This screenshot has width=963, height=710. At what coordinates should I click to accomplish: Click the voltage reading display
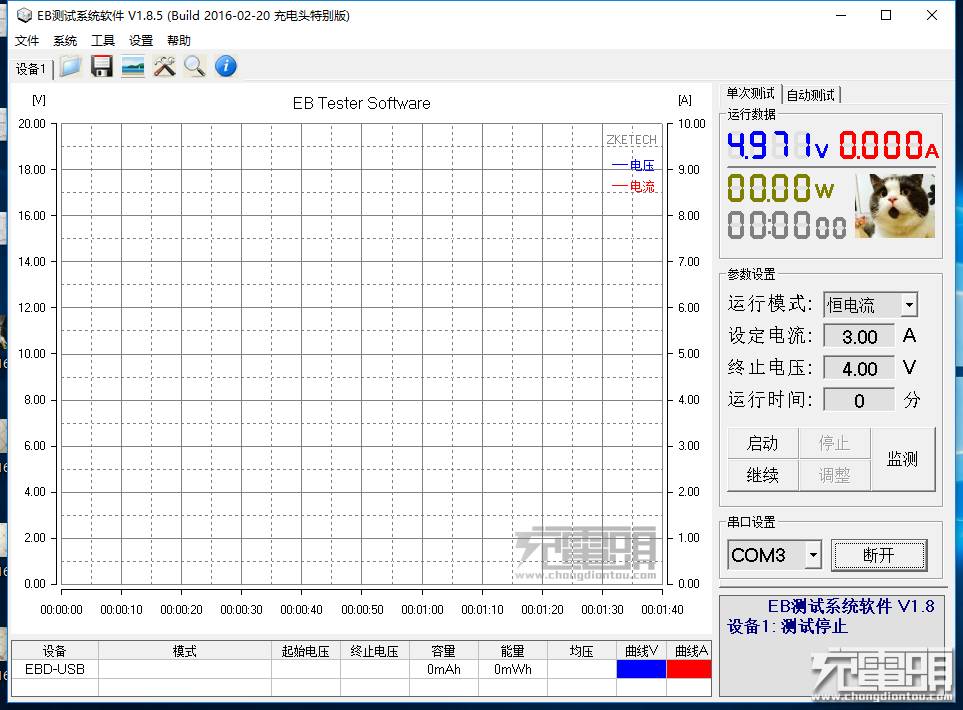click(777, 146)
